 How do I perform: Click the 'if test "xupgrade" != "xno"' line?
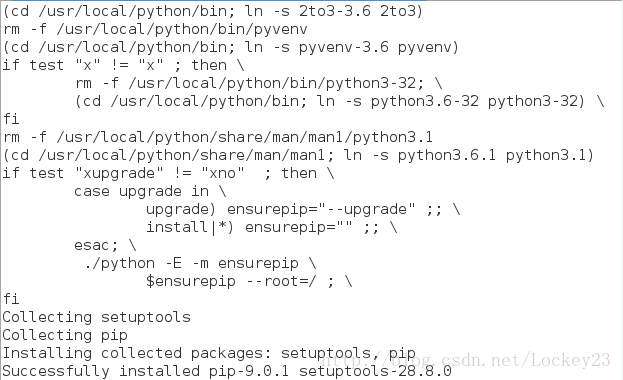pos(168,173)
